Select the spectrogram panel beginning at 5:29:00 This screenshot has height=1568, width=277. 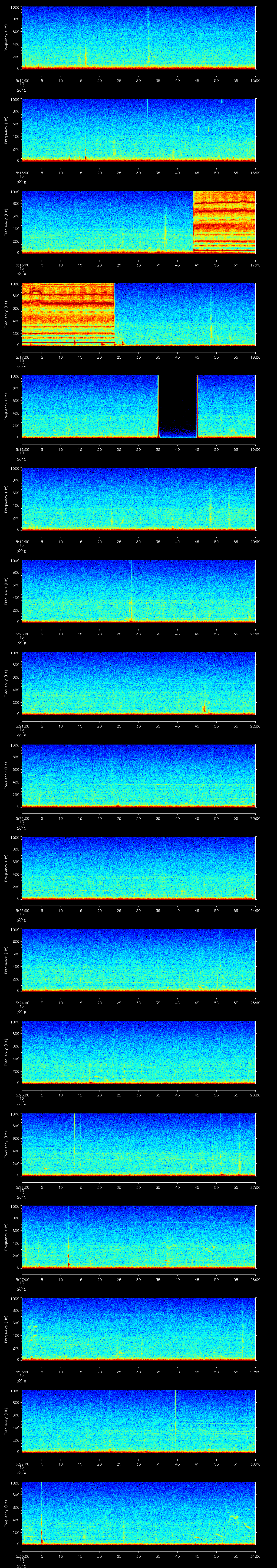click(138, 1421)
